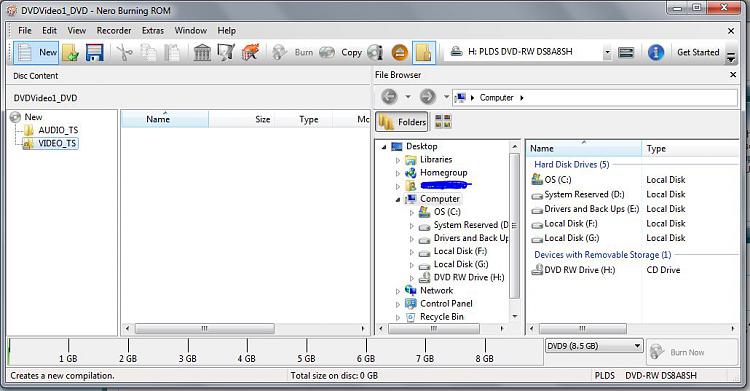Open the DVD9 (8.5 GB) disc size dropdown
The image size is (750, 391).
(594, 346)
